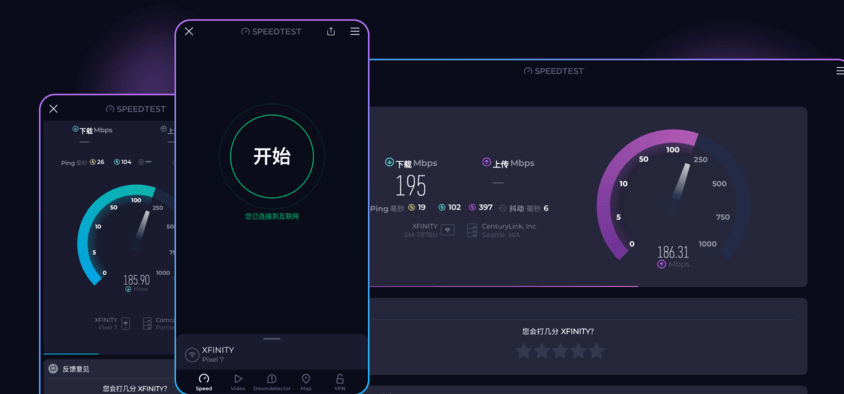Click the yellow idle ping icon showing 19
Viewport: 844px width, 394px height.
(411, 207)
